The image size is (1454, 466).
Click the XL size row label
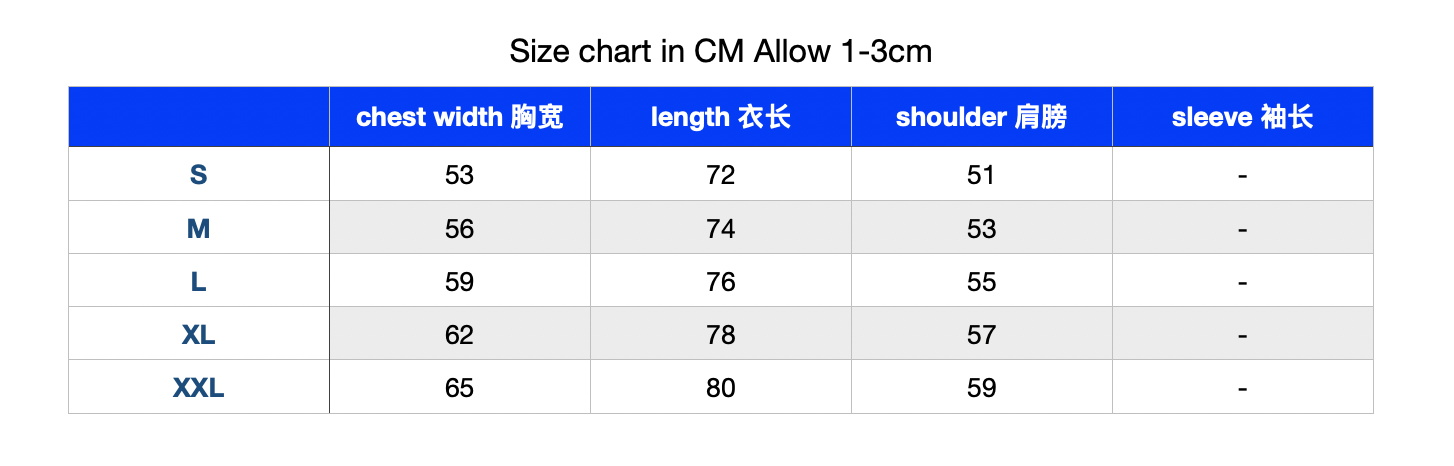click(x=199, y=334)
